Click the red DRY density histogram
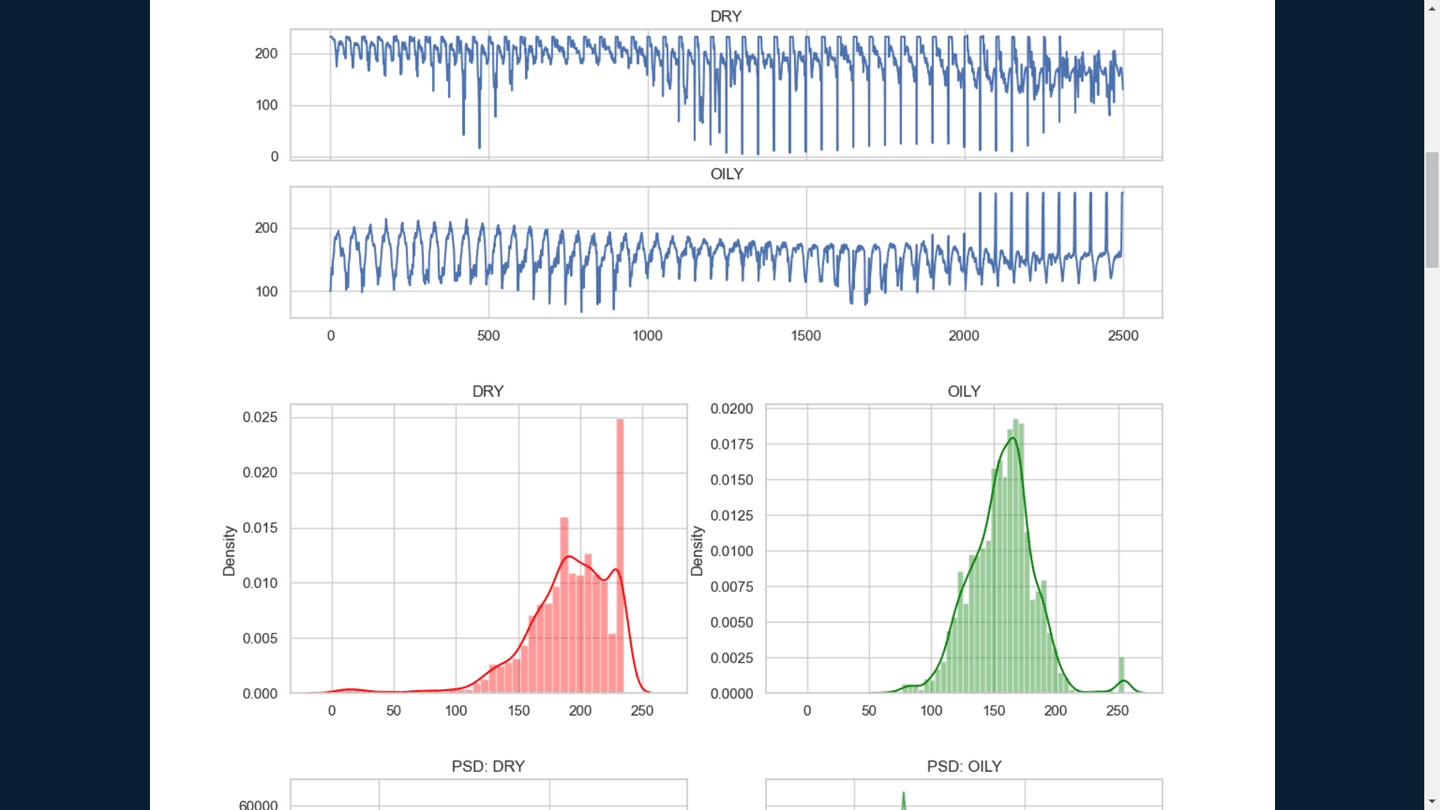The height and width of the screenshot is (810, 1440). (x=488, y=548)
